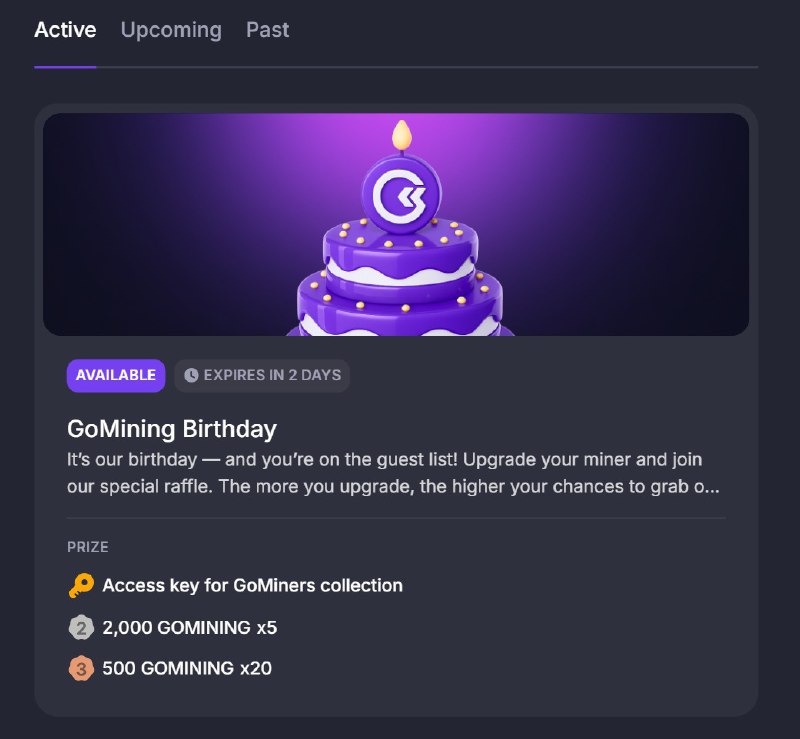Click the candle flame atop the cake
This screenshot has height=739, width=800.
(402, 135)
